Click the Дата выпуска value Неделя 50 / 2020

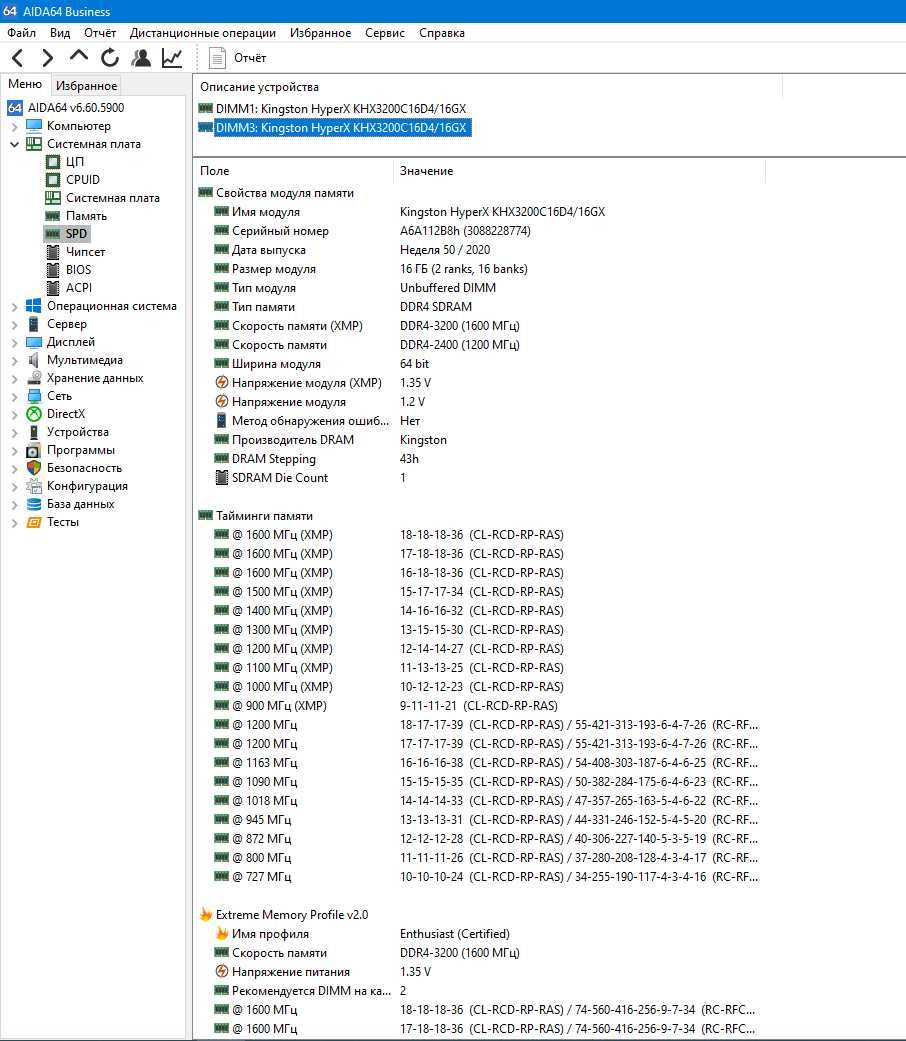coord(445,250)
